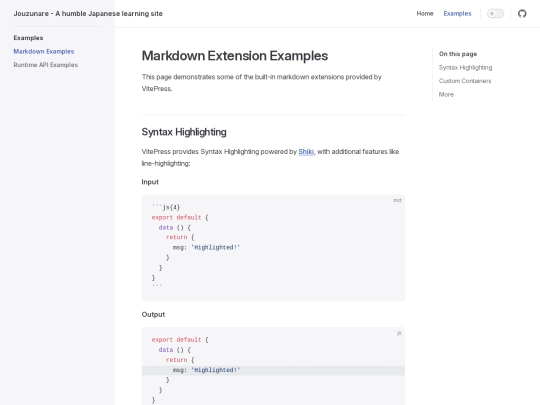Open Examples in top navigation
The image size is (540, 405).
[x=457, y=13]
